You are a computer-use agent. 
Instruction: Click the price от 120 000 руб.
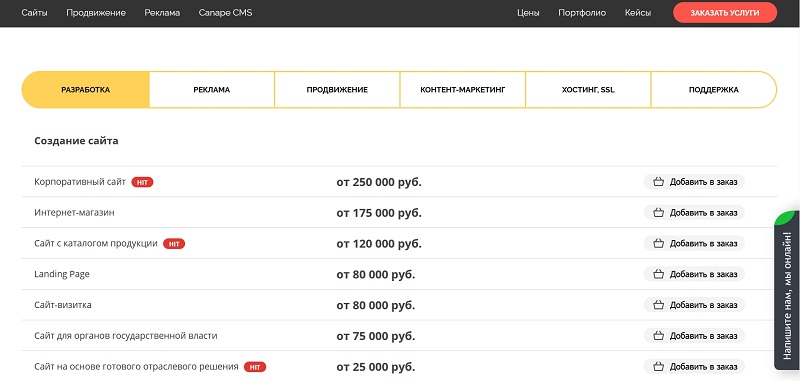click(379, 244)
